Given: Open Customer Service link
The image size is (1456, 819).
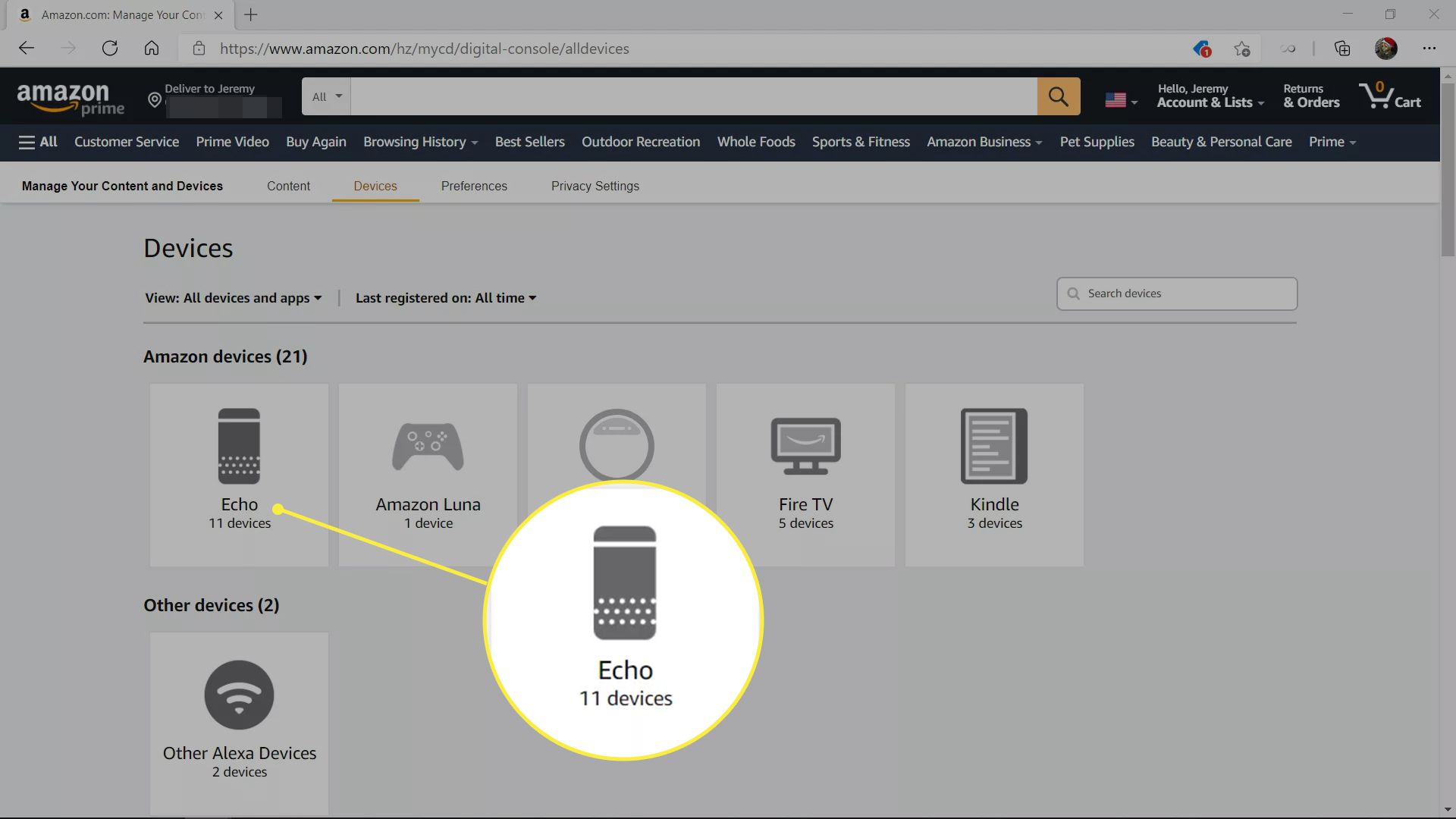Looking at the screenshot, I should tap(127, 142).
